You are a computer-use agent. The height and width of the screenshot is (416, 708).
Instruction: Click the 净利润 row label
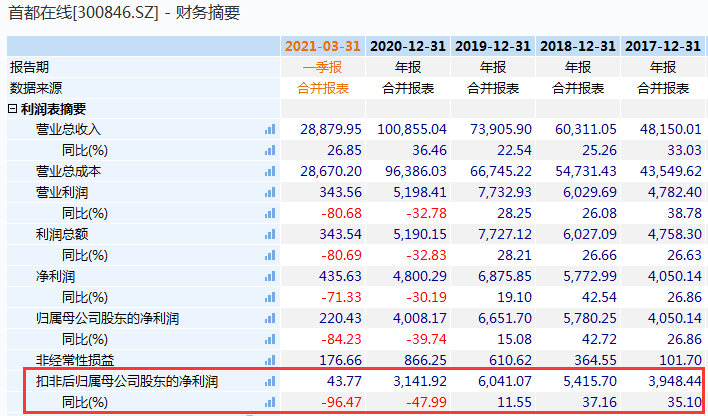pyautogui.click(x=55, y=276)
